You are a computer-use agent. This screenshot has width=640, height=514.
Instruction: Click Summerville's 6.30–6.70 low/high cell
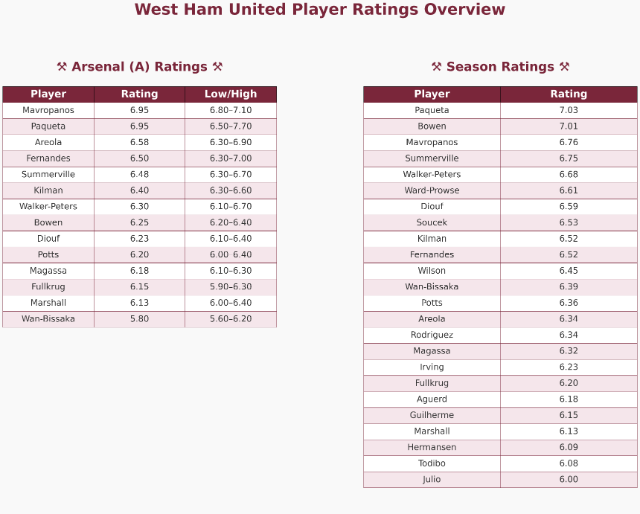click(231, 174)
